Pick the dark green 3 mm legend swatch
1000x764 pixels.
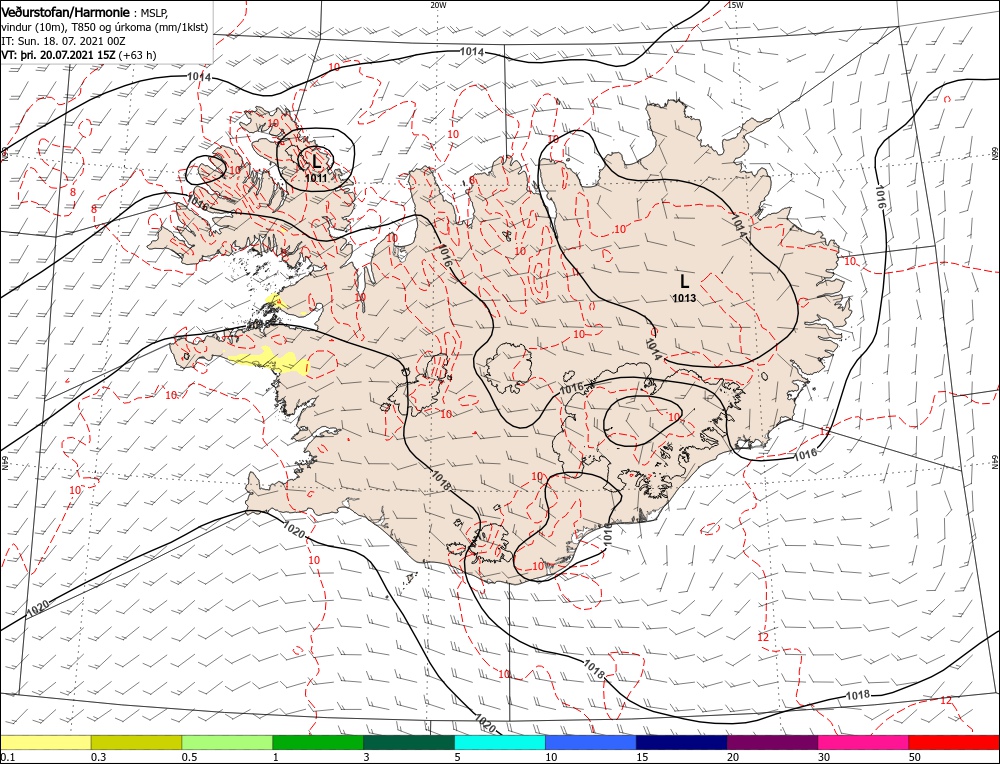point(409,742)
